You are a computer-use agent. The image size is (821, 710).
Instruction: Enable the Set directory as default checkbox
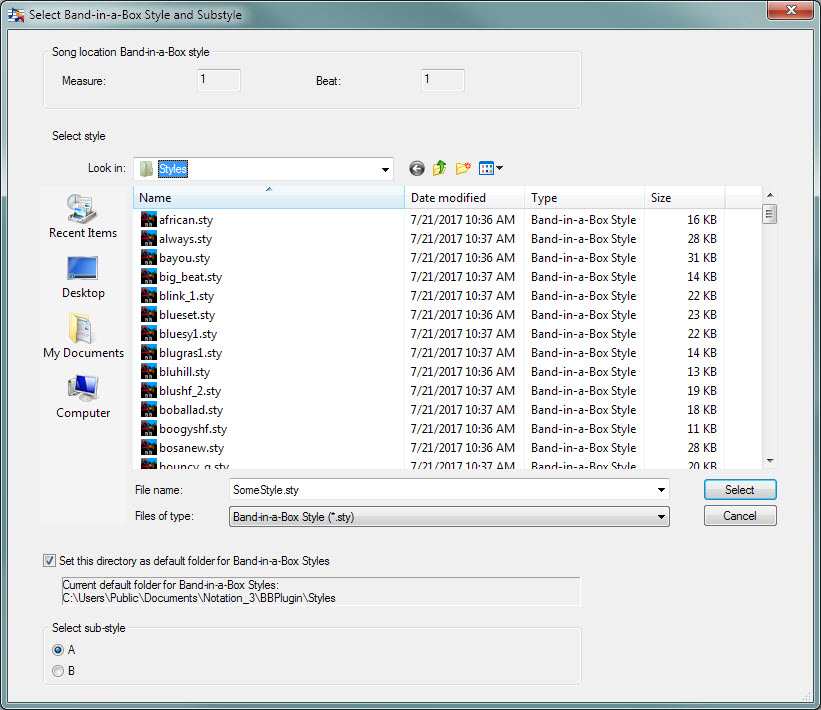[49, 560]
